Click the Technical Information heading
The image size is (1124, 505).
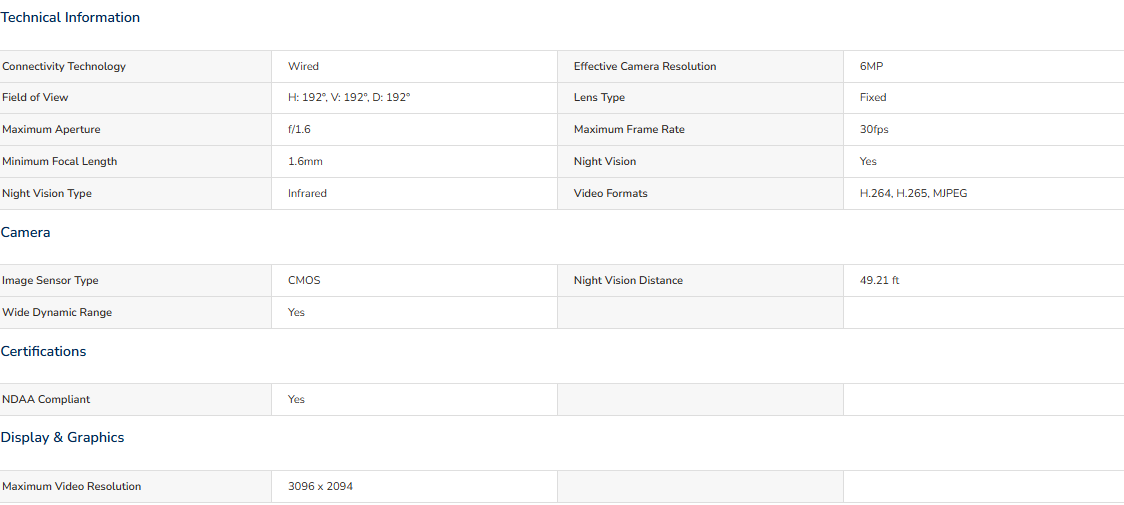[70, 18]
